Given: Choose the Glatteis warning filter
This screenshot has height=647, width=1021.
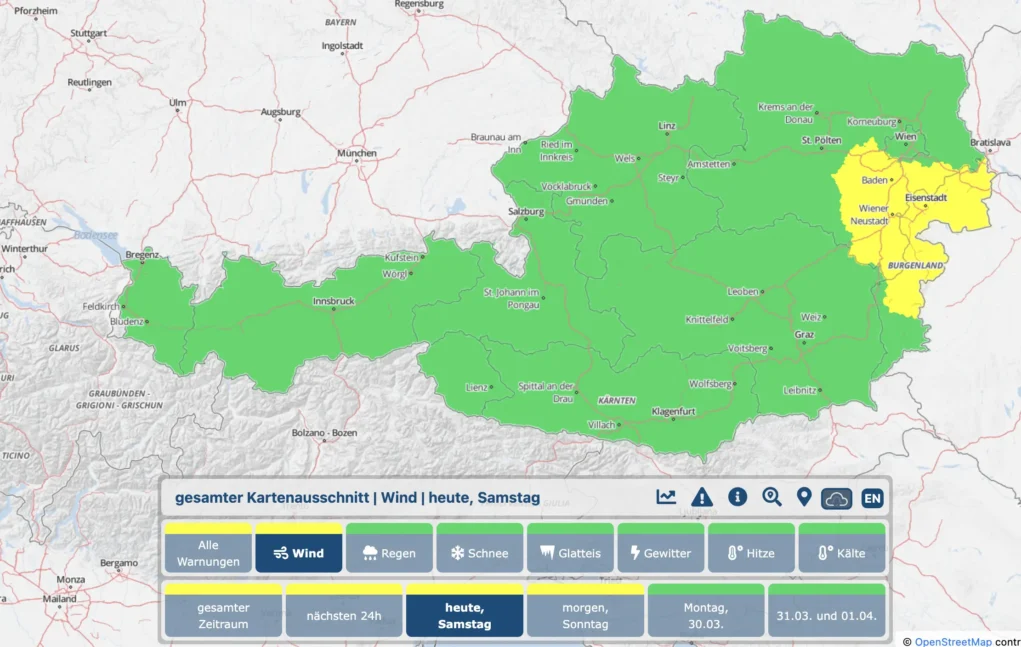Looking at the screenshot, I should tap(570, 548).
